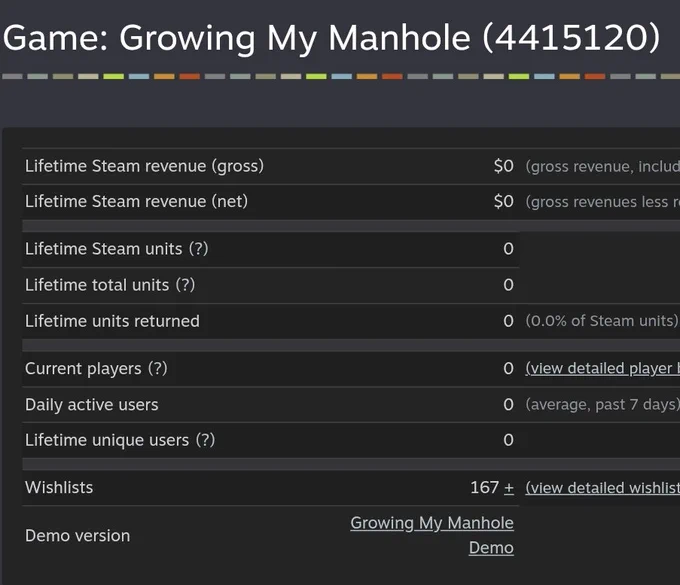Screen dimensions: 680x585
Task: Select the Daily active users value 0
Action: click(509, 405)
